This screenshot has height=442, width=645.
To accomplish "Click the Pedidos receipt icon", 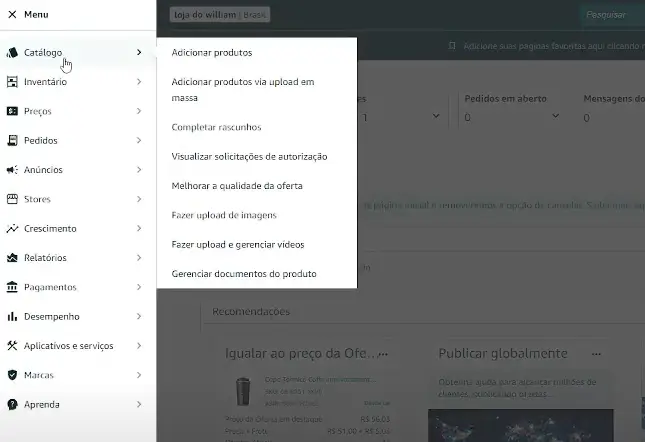I will click(12, 141).
